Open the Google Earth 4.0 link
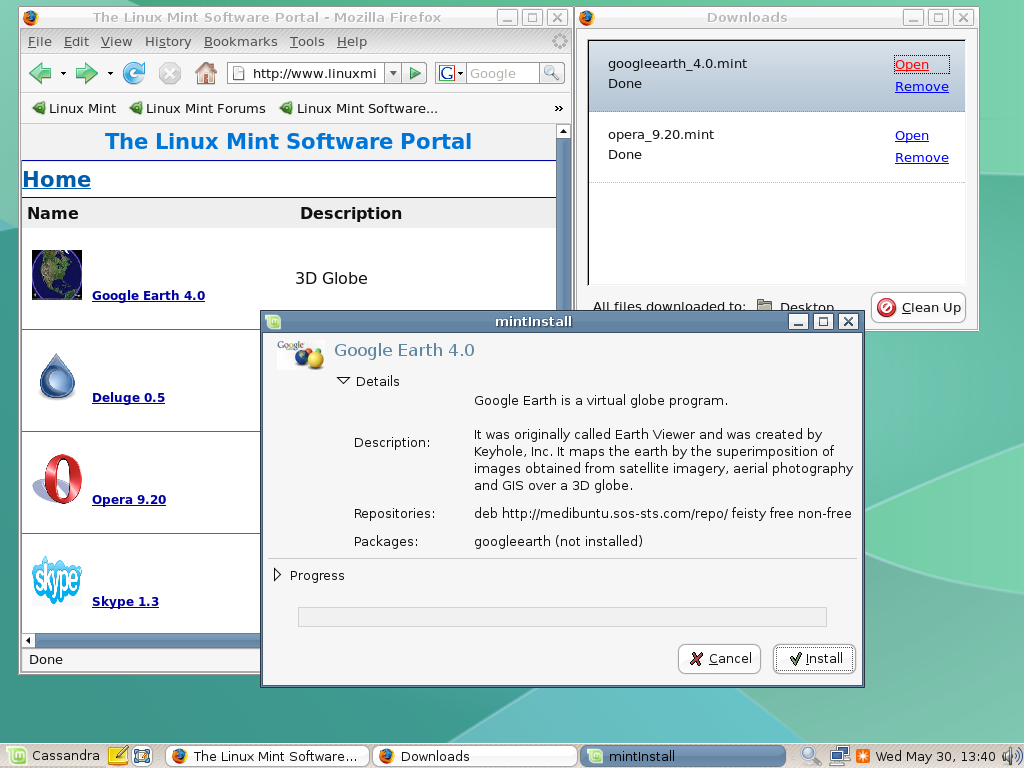1024x768 pixels. click(x=148, y=295)
